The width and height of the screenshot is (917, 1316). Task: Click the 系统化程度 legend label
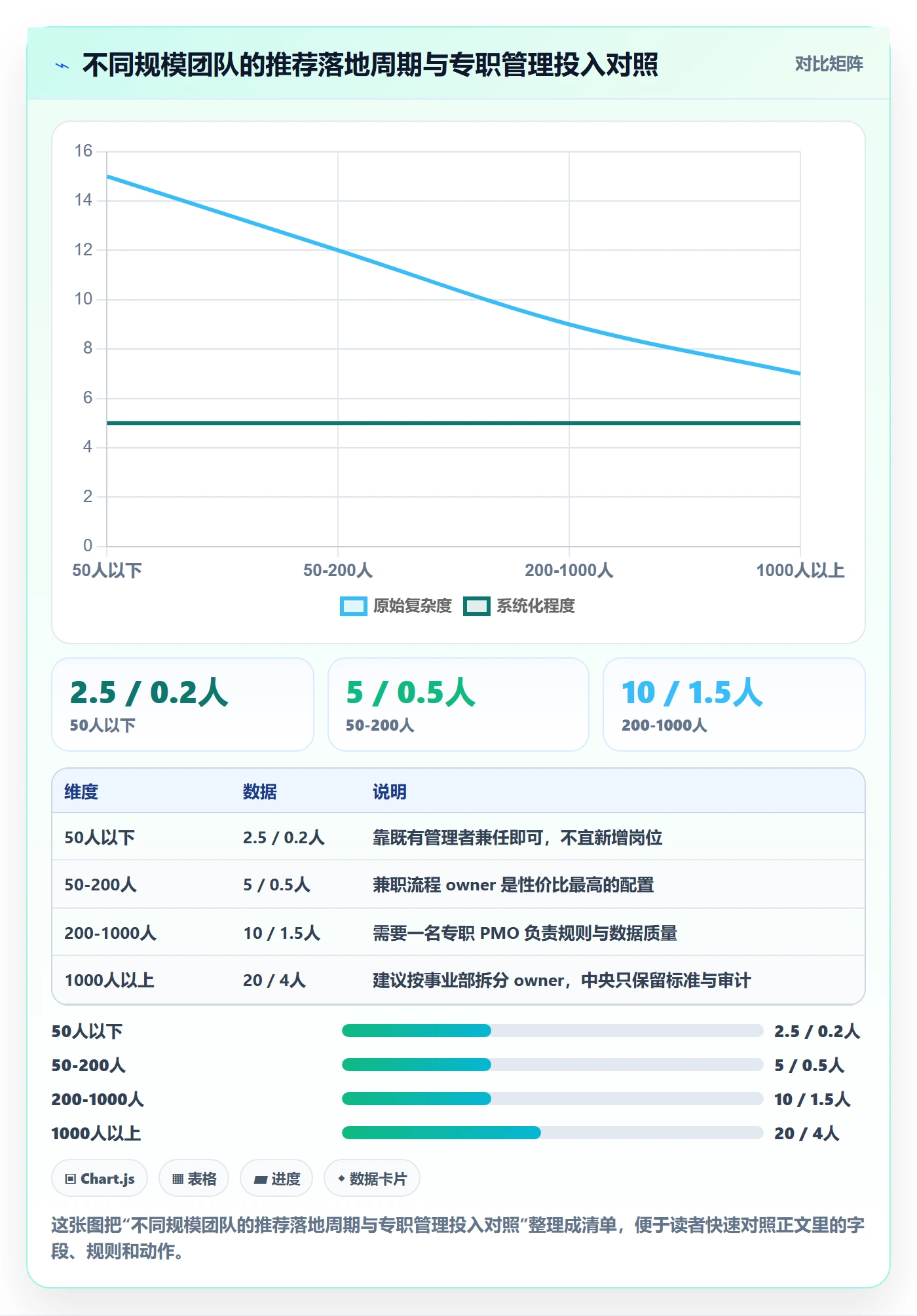536,606
